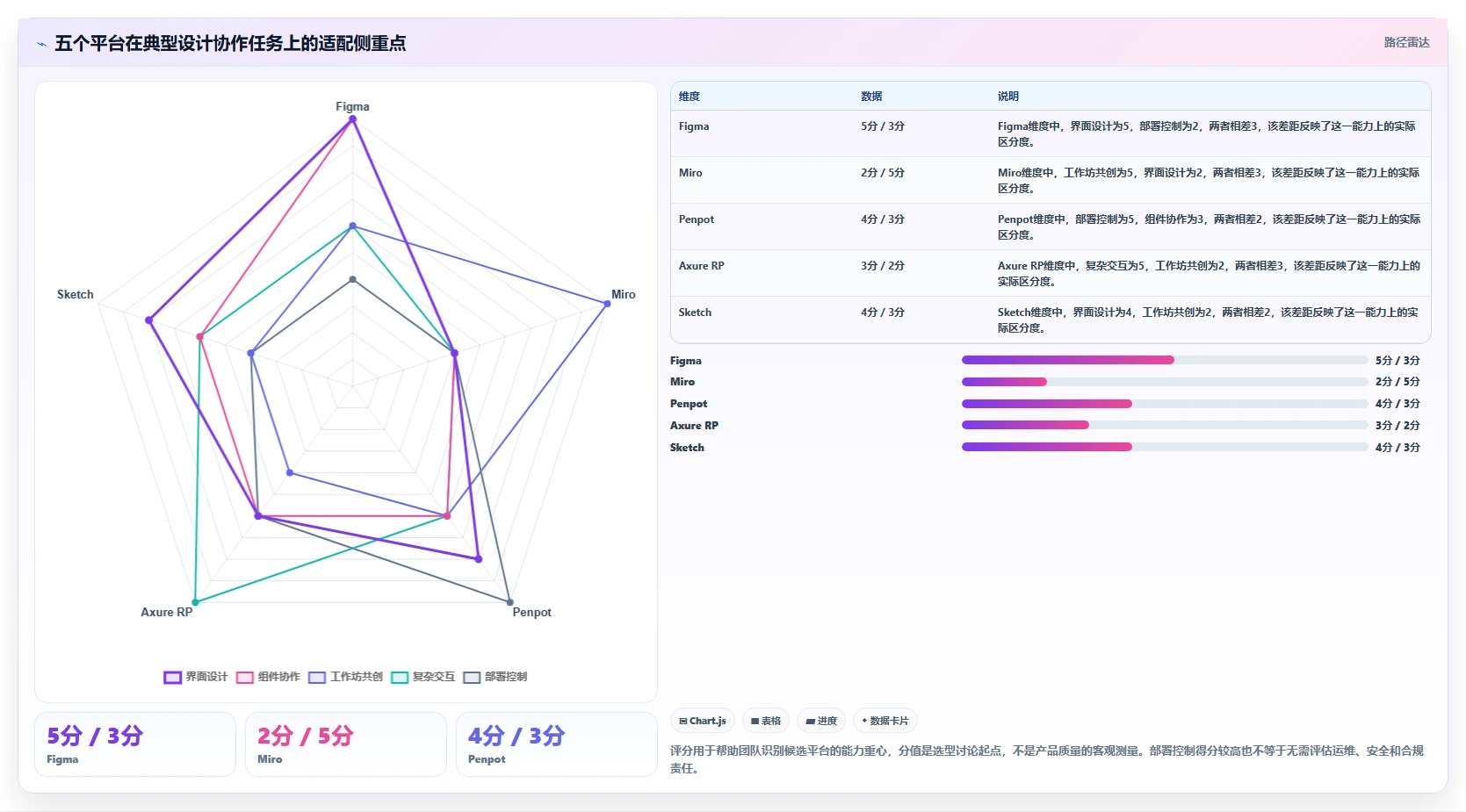1466x812 pixels.
Task: Click the Figma axis label on the radar chart
Action: [352, 106]
